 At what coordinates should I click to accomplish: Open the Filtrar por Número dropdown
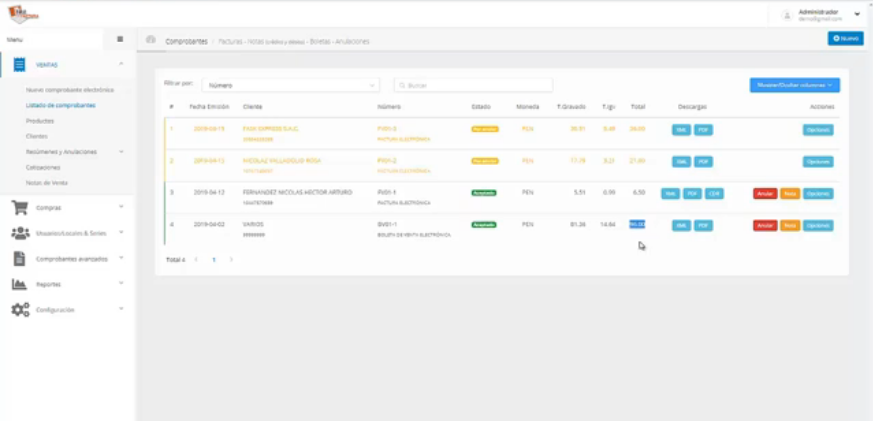[x=291, y=85]
